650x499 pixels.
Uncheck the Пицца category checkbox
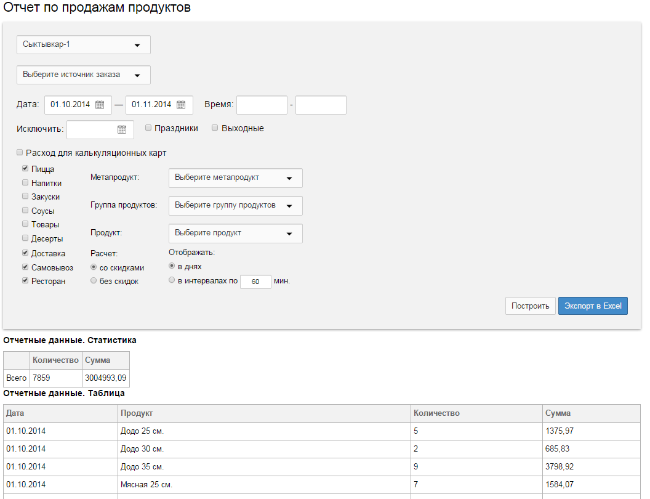pyautogui.click(x=25, y=168)
